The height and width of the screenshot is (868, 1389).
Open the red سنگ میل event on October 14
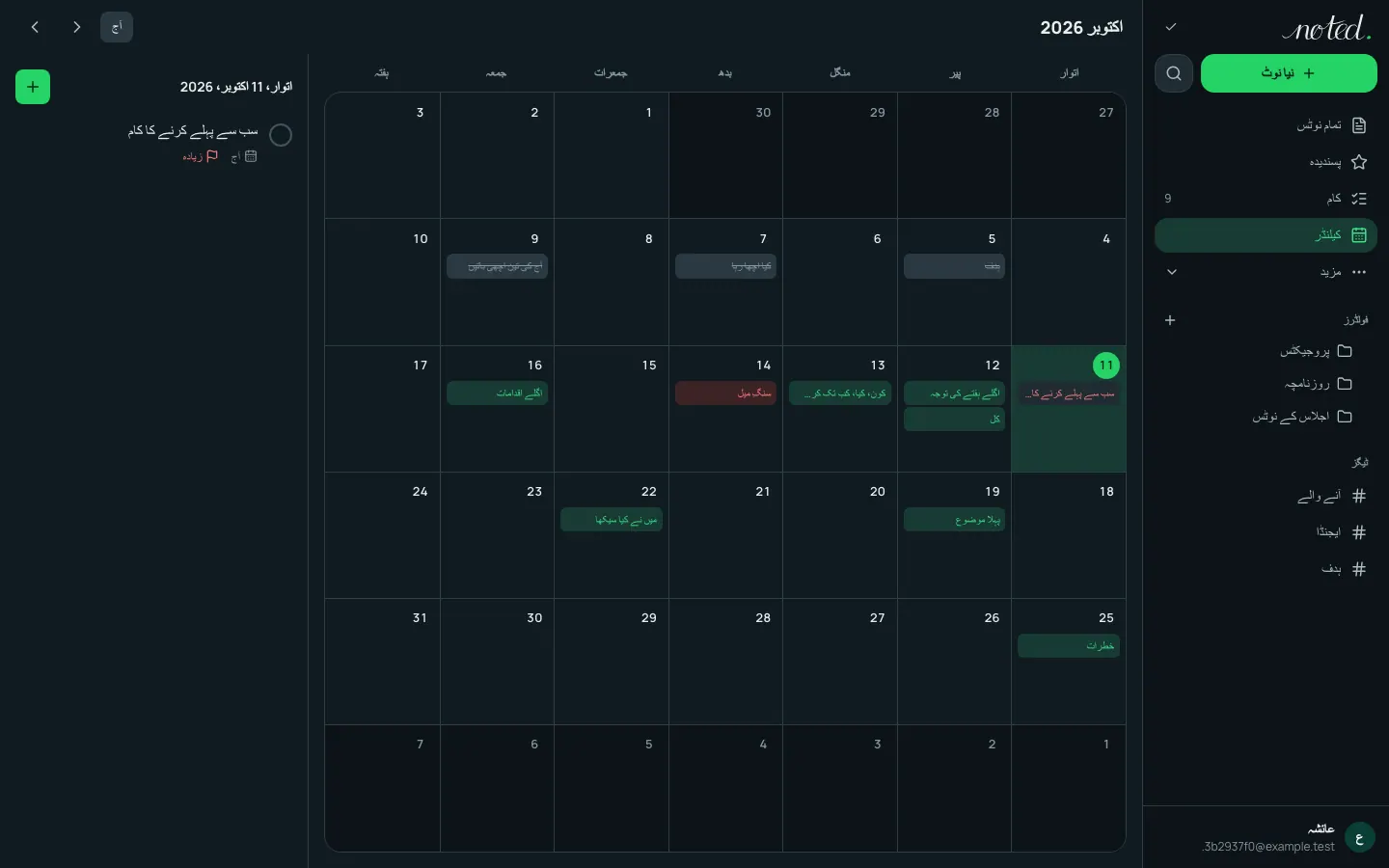coord(726,393)
